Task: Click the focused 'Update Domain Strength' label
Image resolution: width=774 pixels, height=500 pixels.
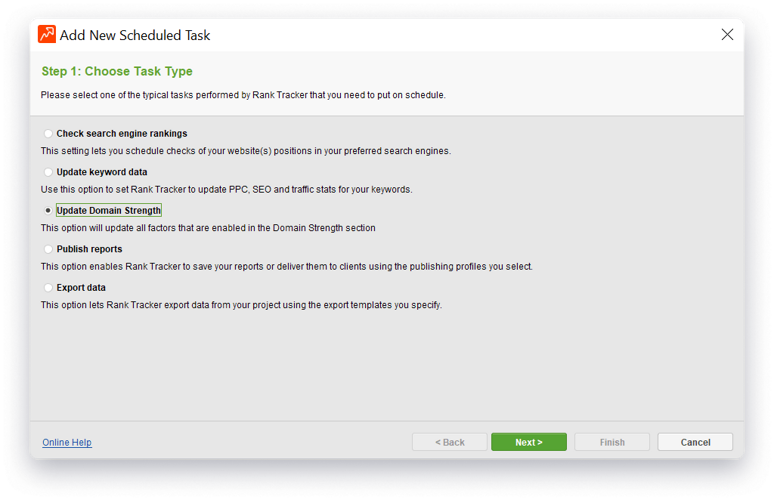Action: pos(109,211)
